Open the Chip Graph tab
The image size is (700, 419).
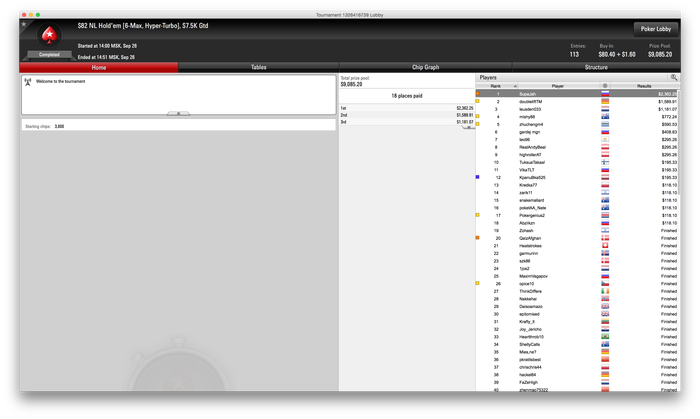tap(425, 67)
